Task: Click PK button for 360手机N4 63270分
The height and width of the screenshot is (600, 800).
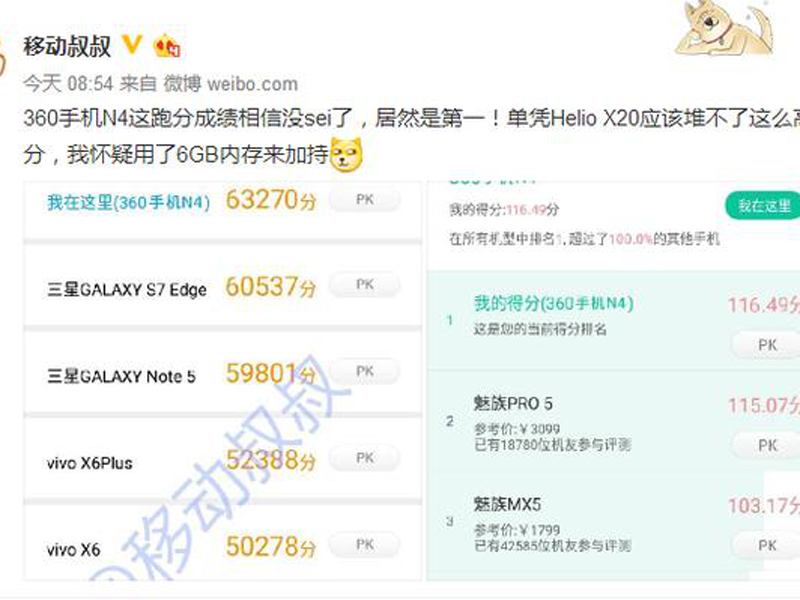Action: [x=365, y=199]
